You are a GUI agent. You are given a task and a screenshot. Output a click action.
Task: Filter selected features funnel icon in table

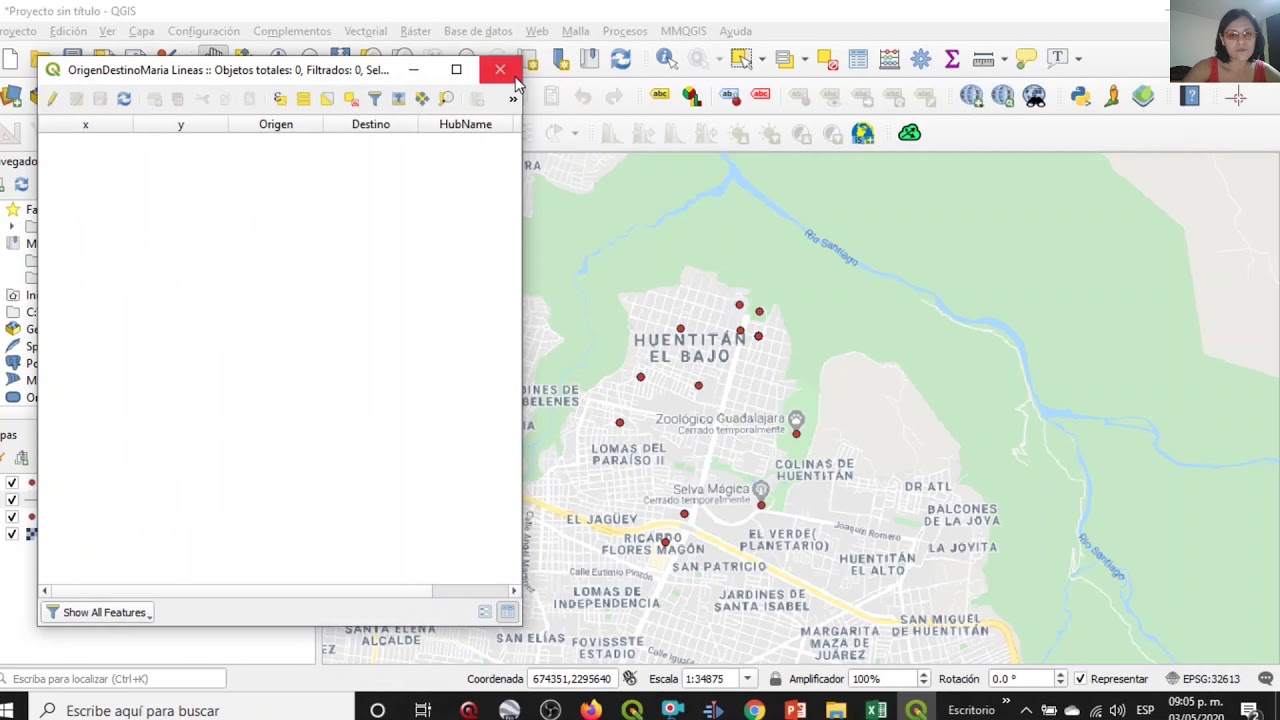374,98
